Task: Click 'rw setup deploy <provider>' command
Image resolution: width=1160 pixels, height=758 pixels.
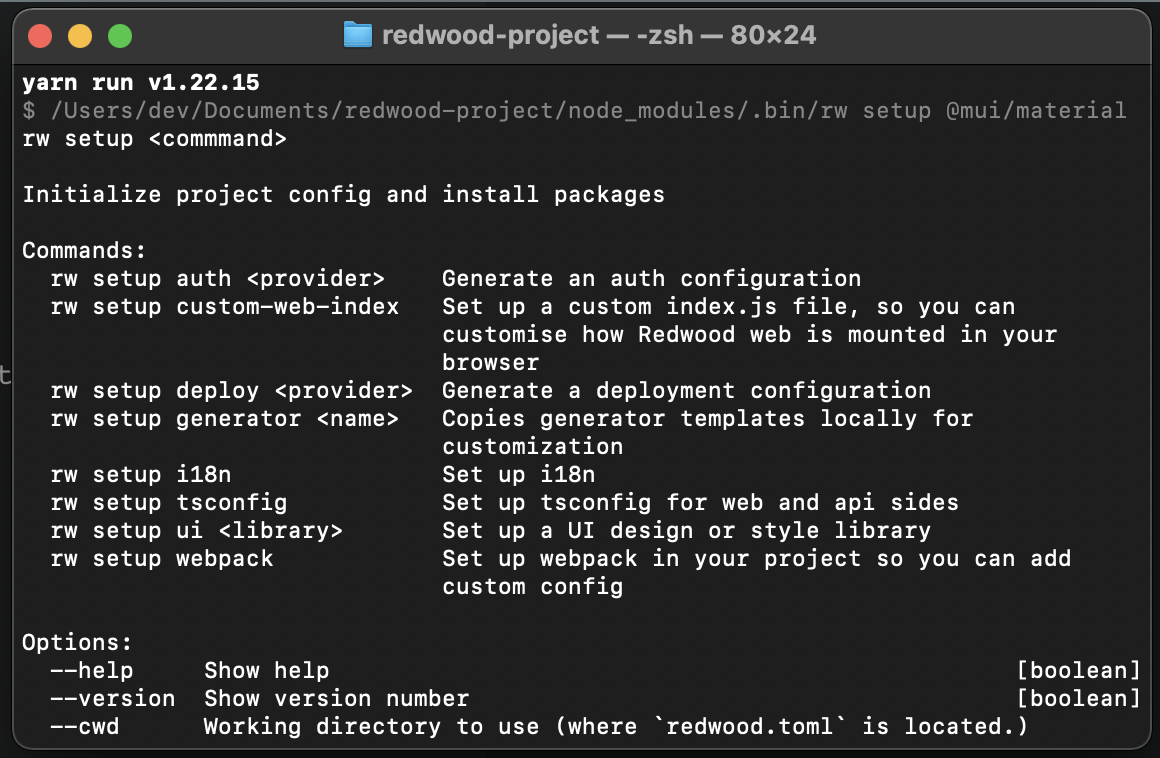Action: (232, 390)
